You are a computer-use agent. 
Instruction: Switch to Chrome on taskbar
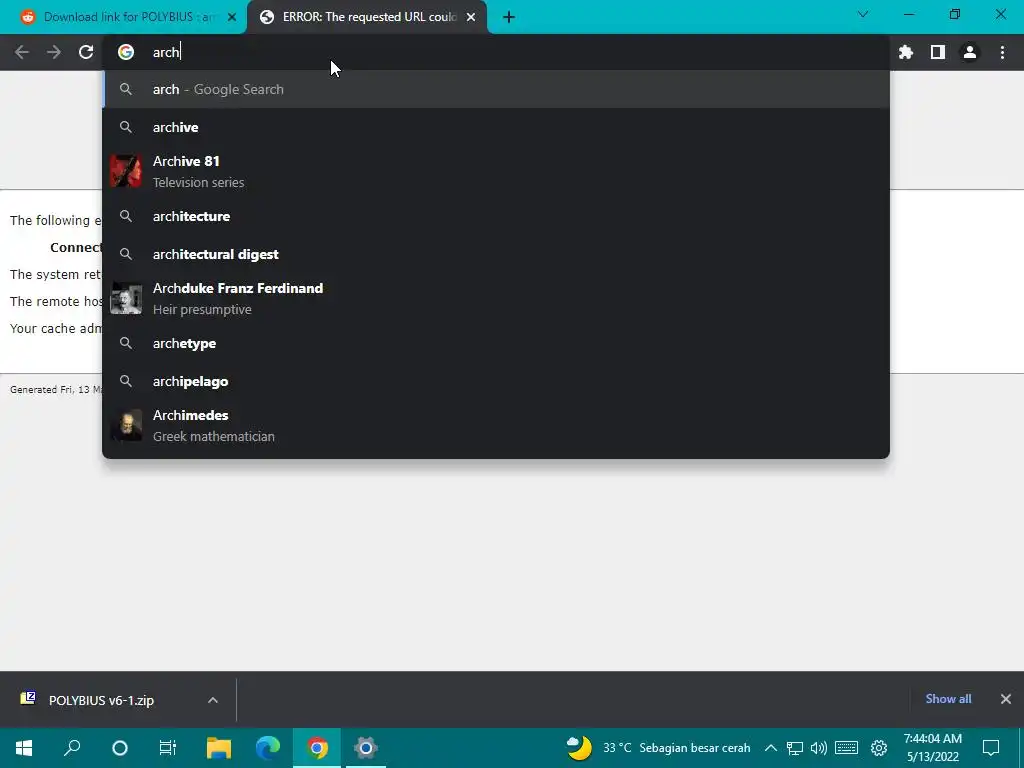(317, 748)
